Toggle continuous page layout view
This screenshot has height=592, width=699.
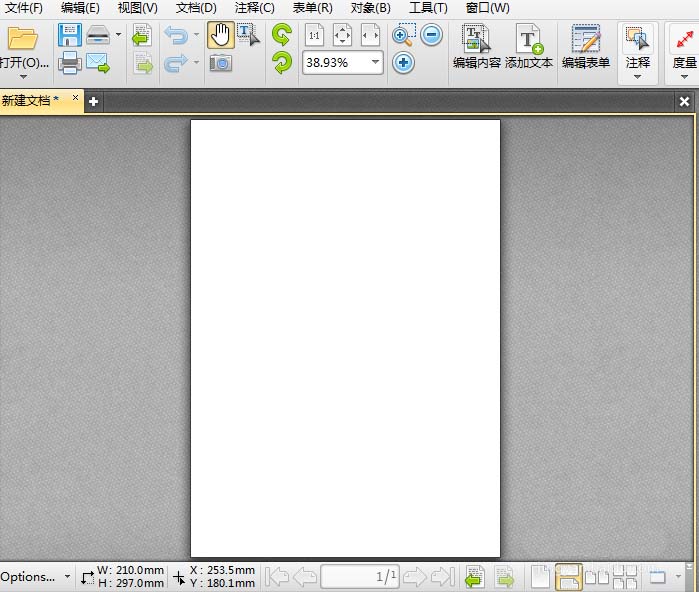pyautogui.click(x=569, y=576)
